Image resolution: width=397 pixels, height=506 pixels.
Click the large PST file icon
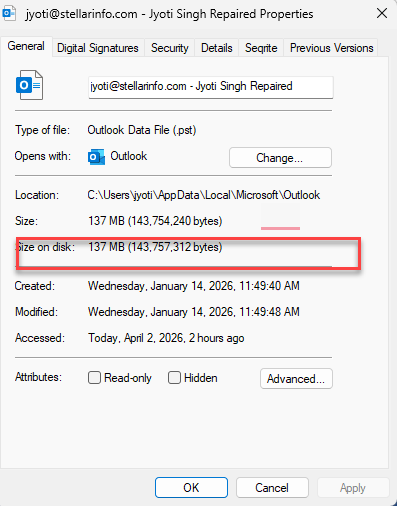pyautogui.click(x=30, y=85)
